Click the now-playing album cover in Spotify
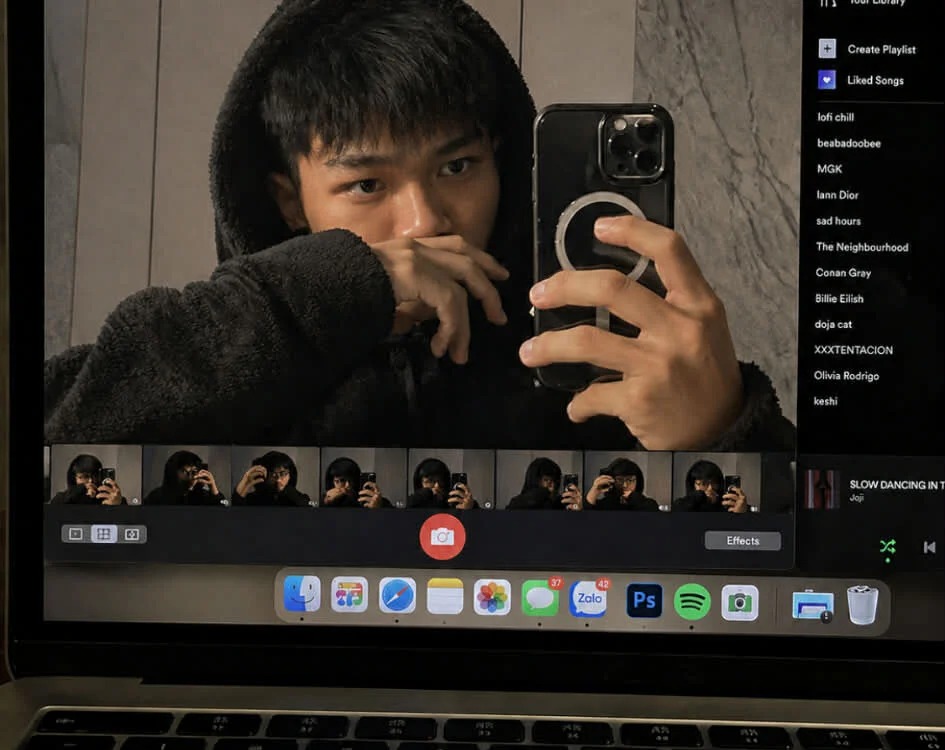 822,488
